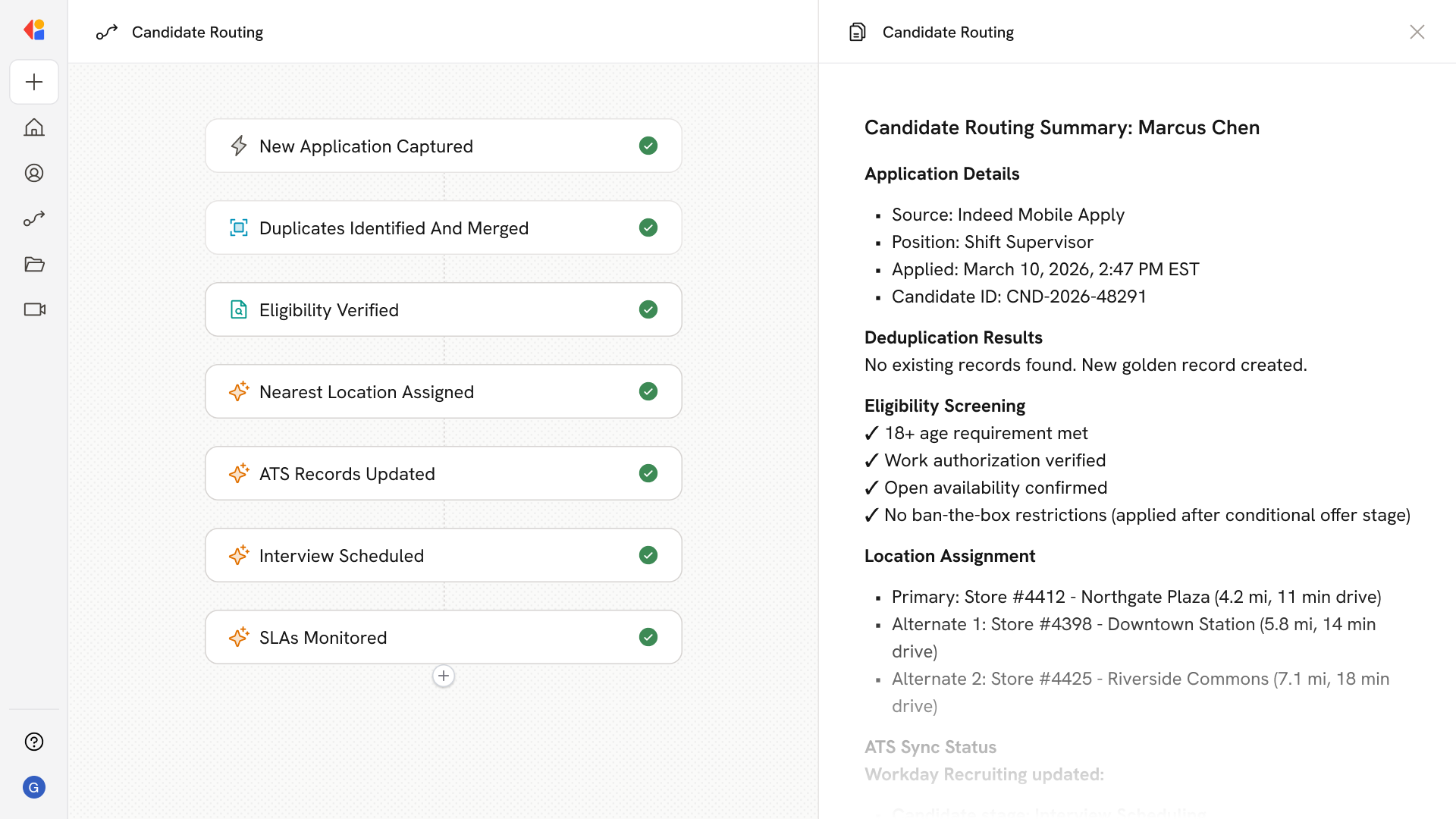Open the workflows route icon in sidebar
The image size is (1456, 819).
pyautogui.click(x=34, y=218)
